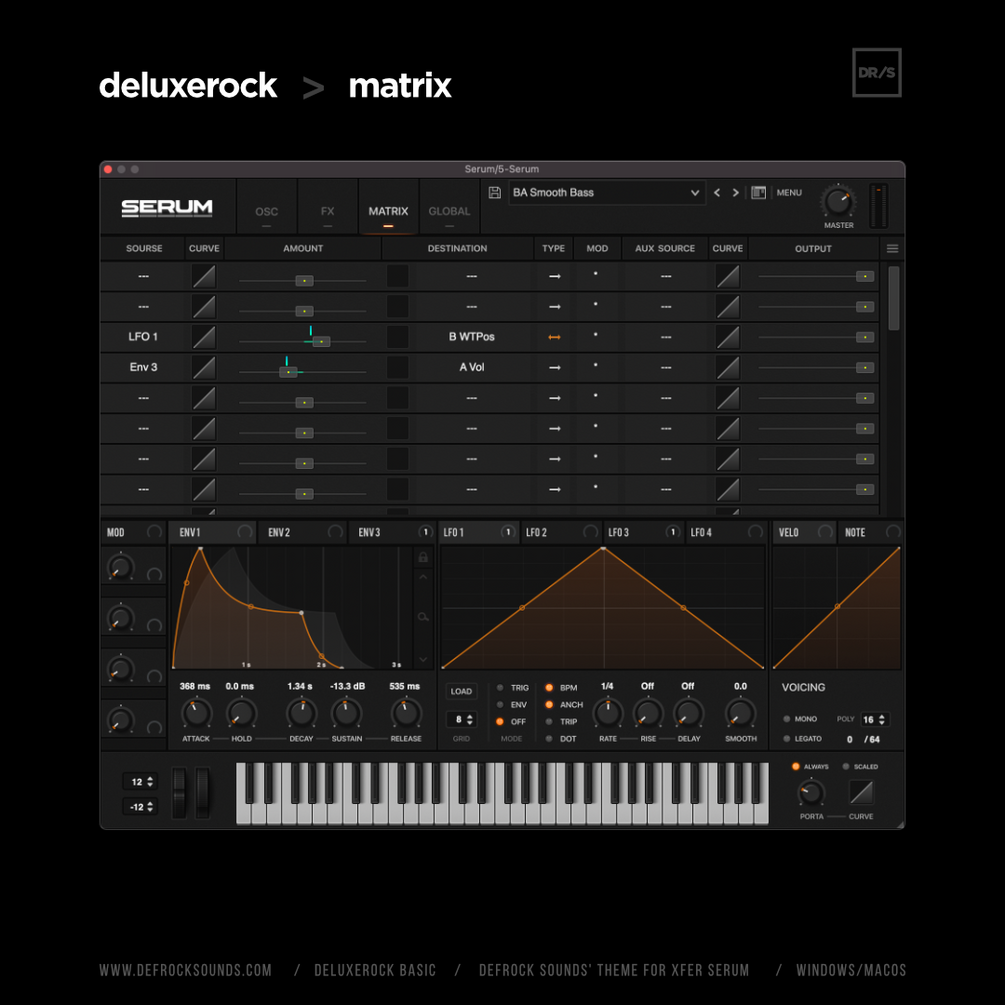Go to previous preset arrow
Viewport: 1005px width, 1005px height.
(717, 192)
